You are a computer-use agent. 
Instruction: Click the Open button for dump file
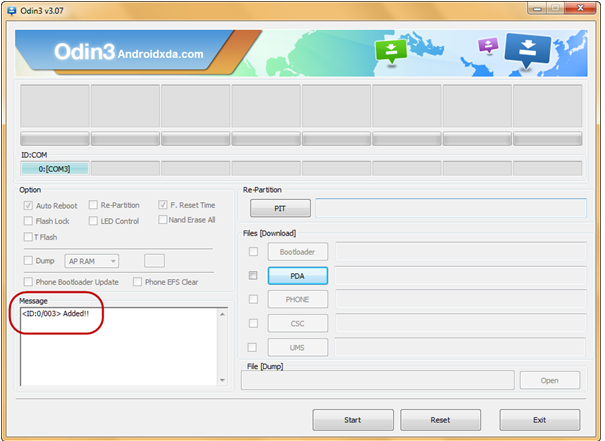[550, 380]
